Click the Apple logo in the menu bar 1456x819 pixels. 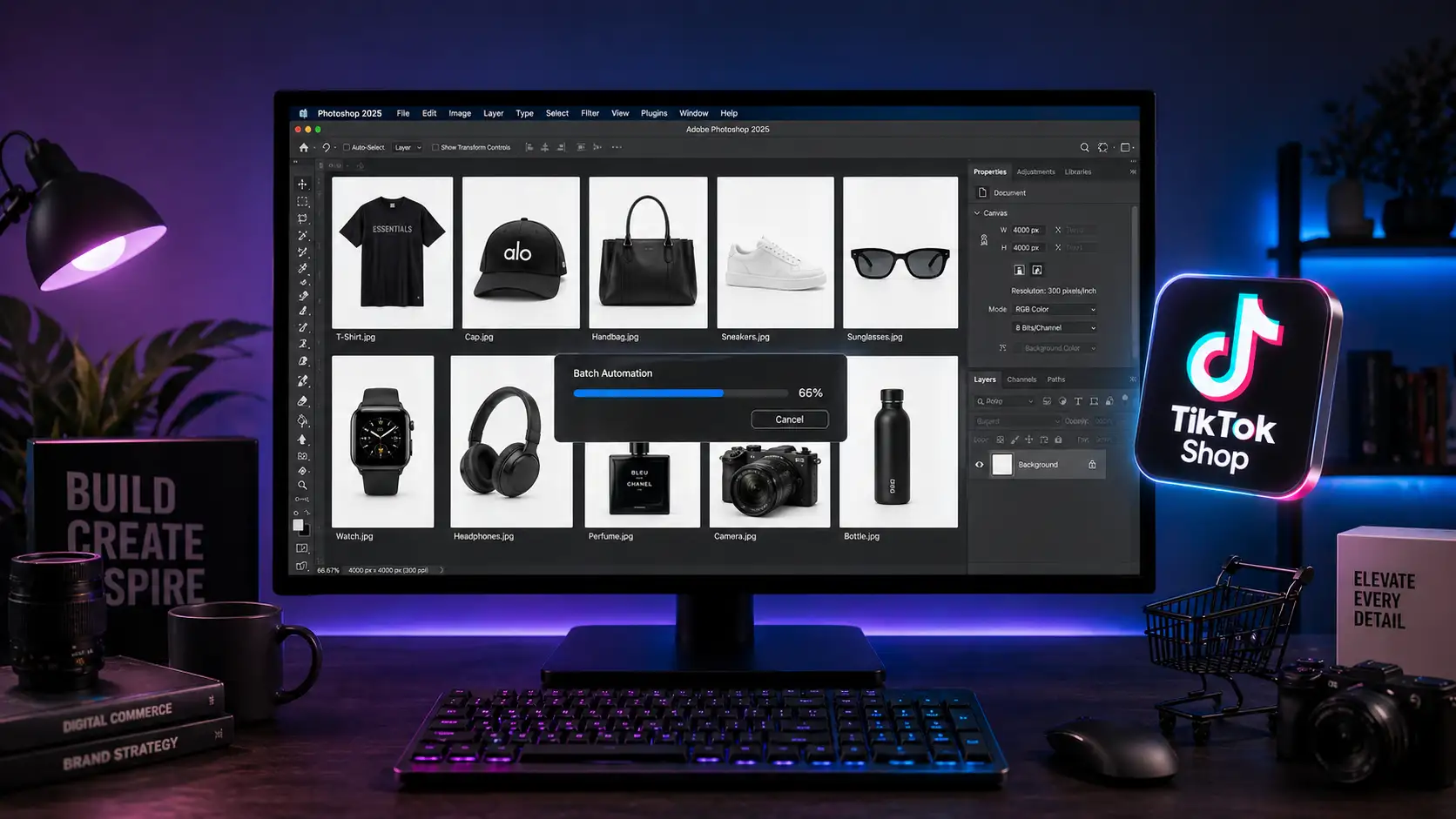(x=303, y=113)
